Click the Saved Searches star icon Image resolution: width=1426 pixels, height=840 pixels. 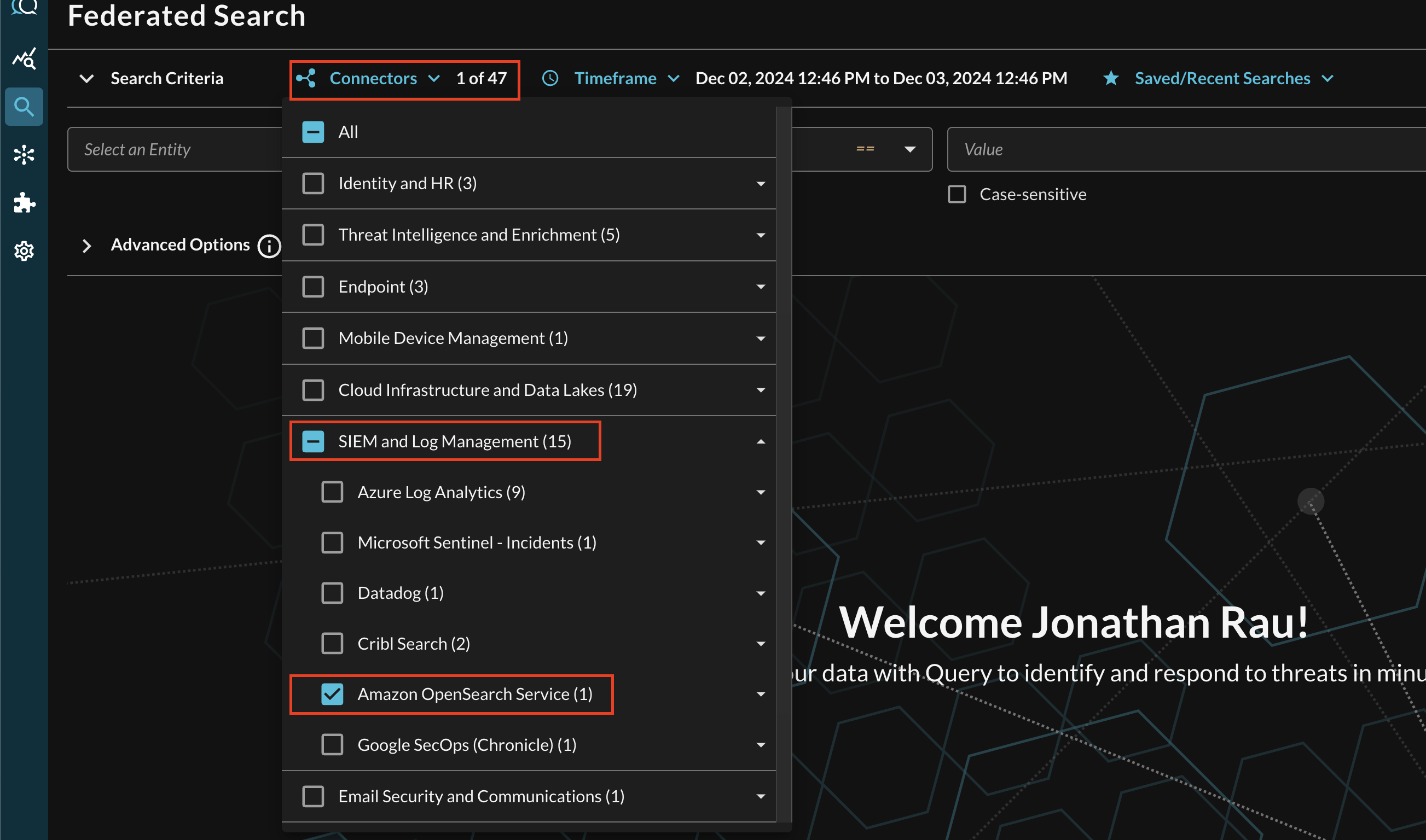point(1111,78)
